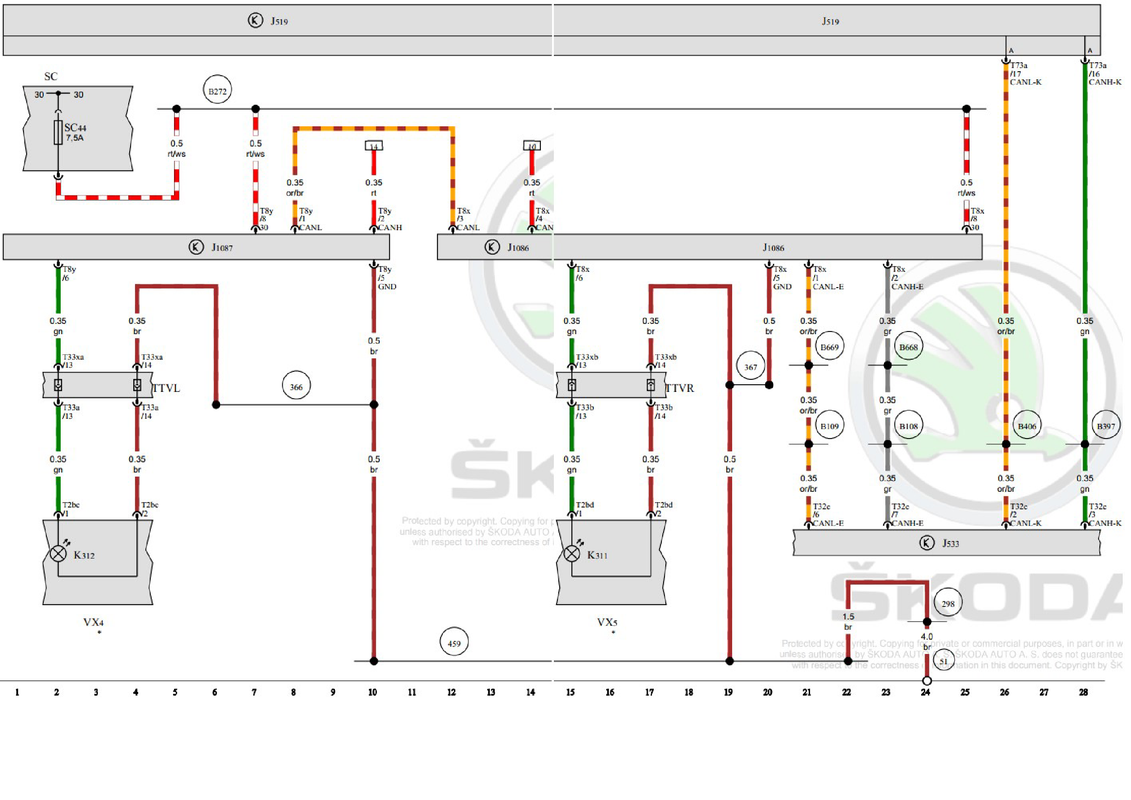Click the K symbol beside J1087
The height and width of the screenshot is (800, 1131).
click(x=195, y=247)
